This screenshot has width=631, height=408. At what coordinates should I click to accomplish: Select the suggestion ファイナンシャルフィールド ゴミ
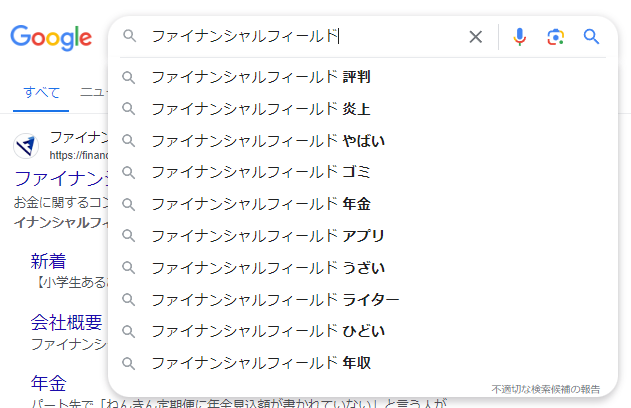point(363,172)
